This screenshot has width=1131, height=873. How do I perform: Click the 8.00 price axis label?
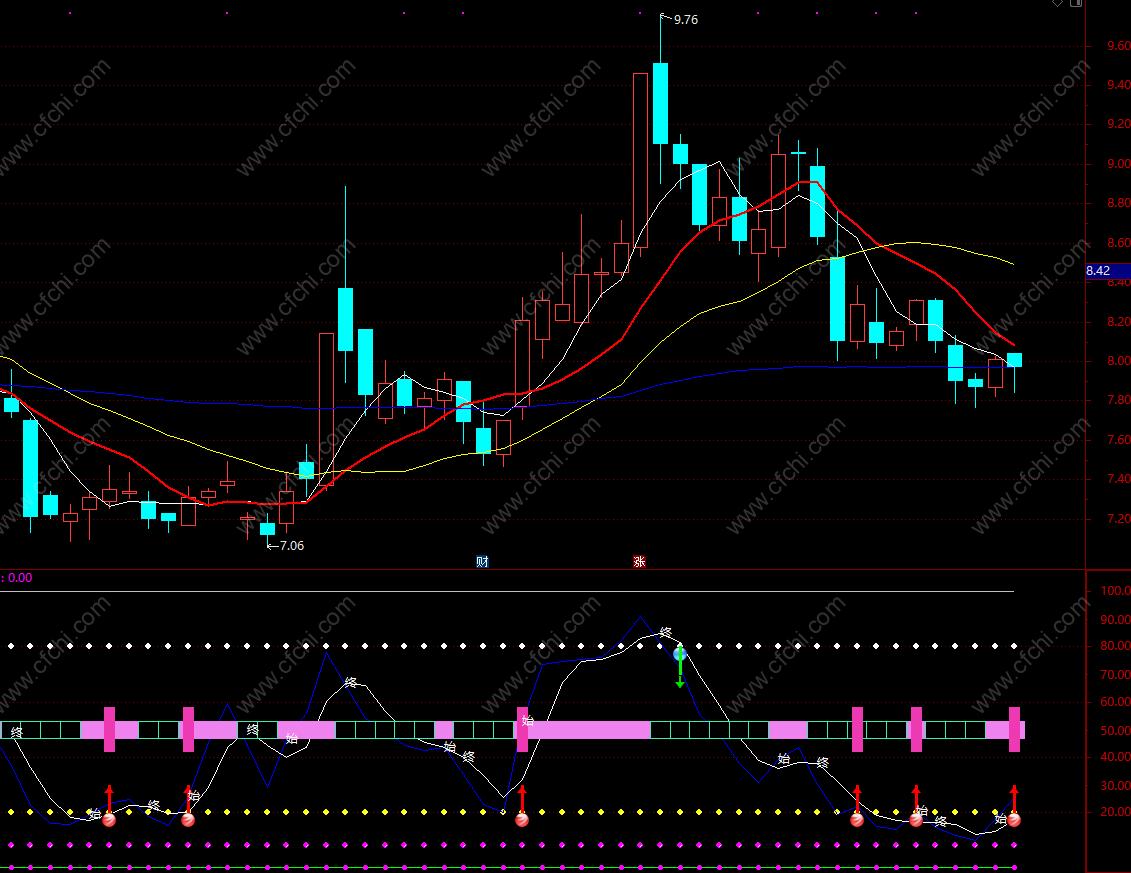pyautogui.click(x=1118, y=361)
